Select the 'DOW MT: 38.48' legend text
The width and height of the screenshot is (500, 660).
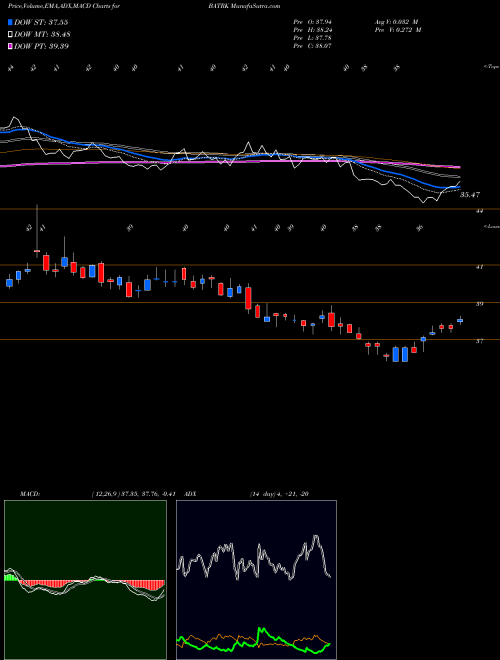click(x=42, y=35)
